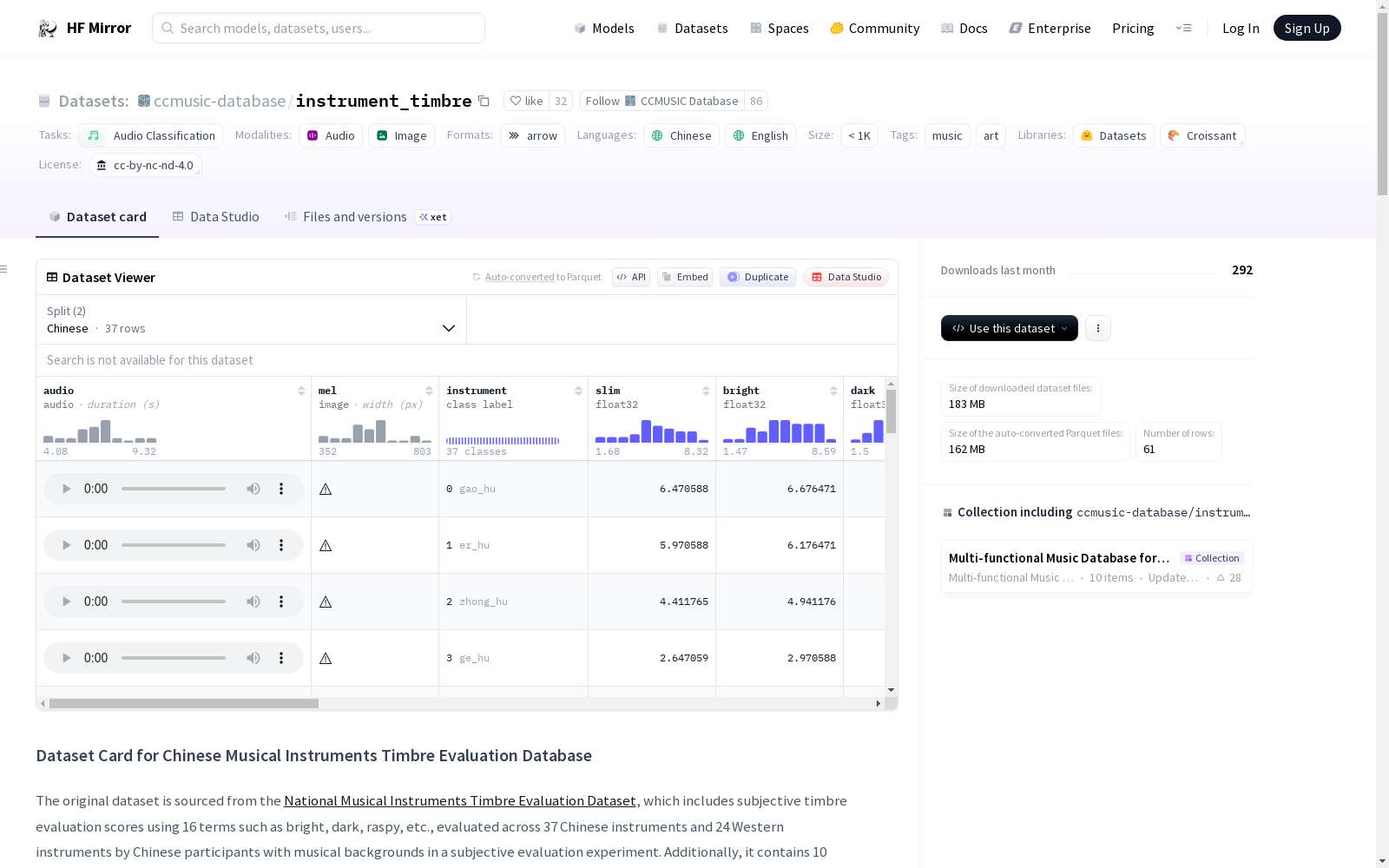Open the Use this dataset dropdown
Screen dimensions: 1389x868
pos(1009,328)
